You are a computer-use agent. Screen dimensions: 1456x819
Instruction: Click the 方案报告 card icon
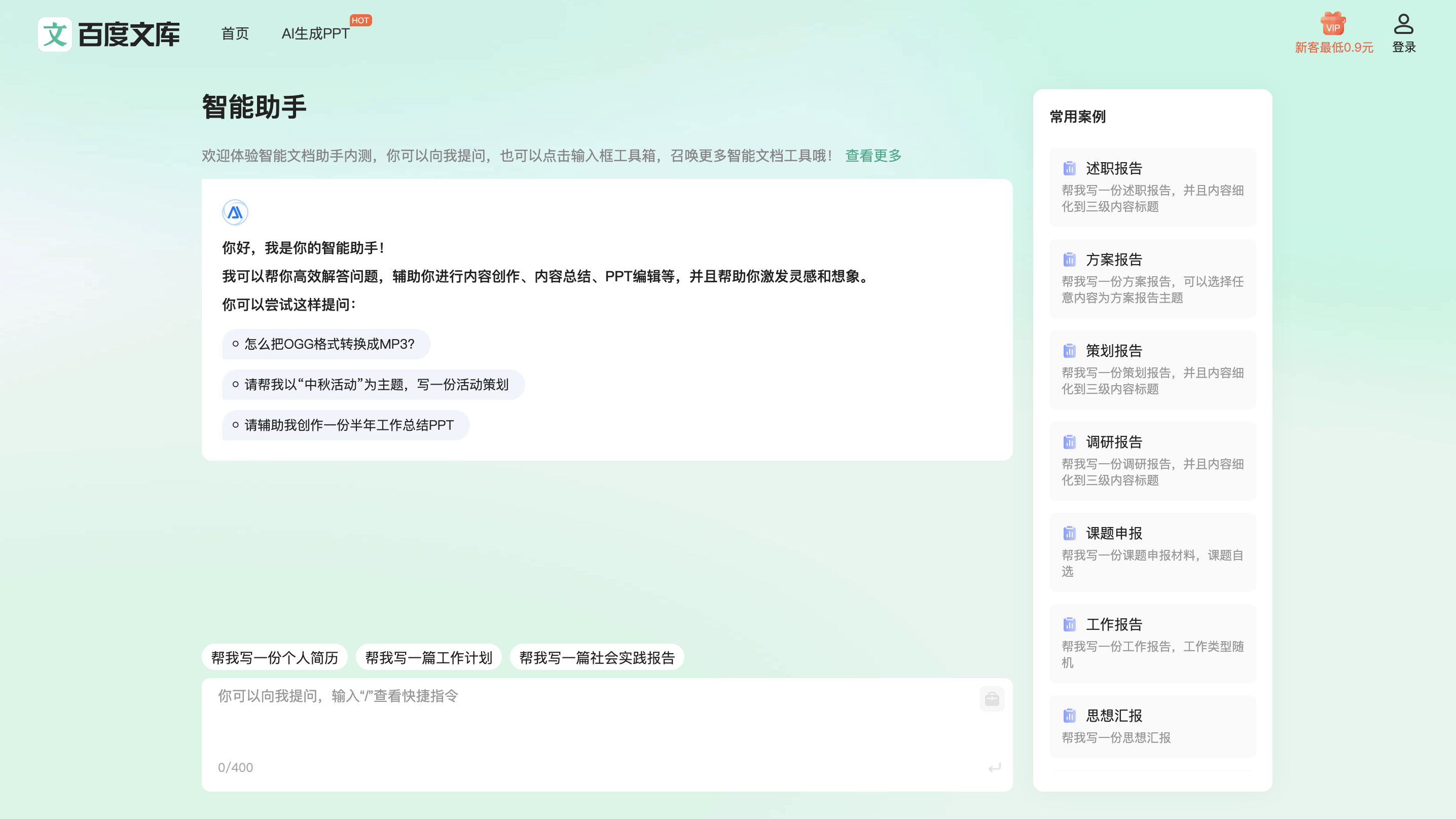tap(1069, 259)
